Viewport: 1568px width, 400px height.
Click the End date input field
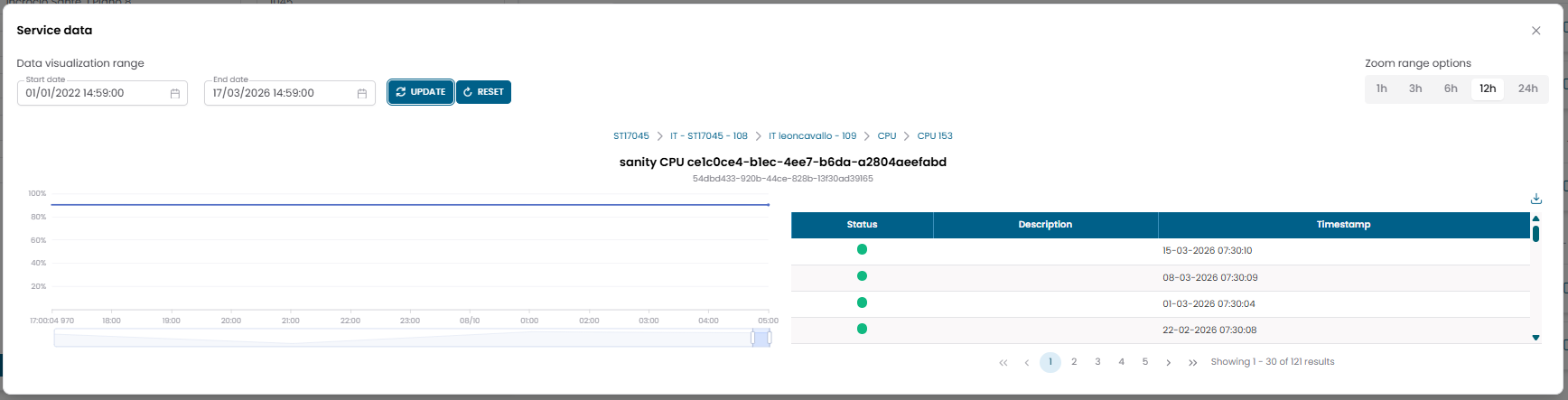pos(289,93)
